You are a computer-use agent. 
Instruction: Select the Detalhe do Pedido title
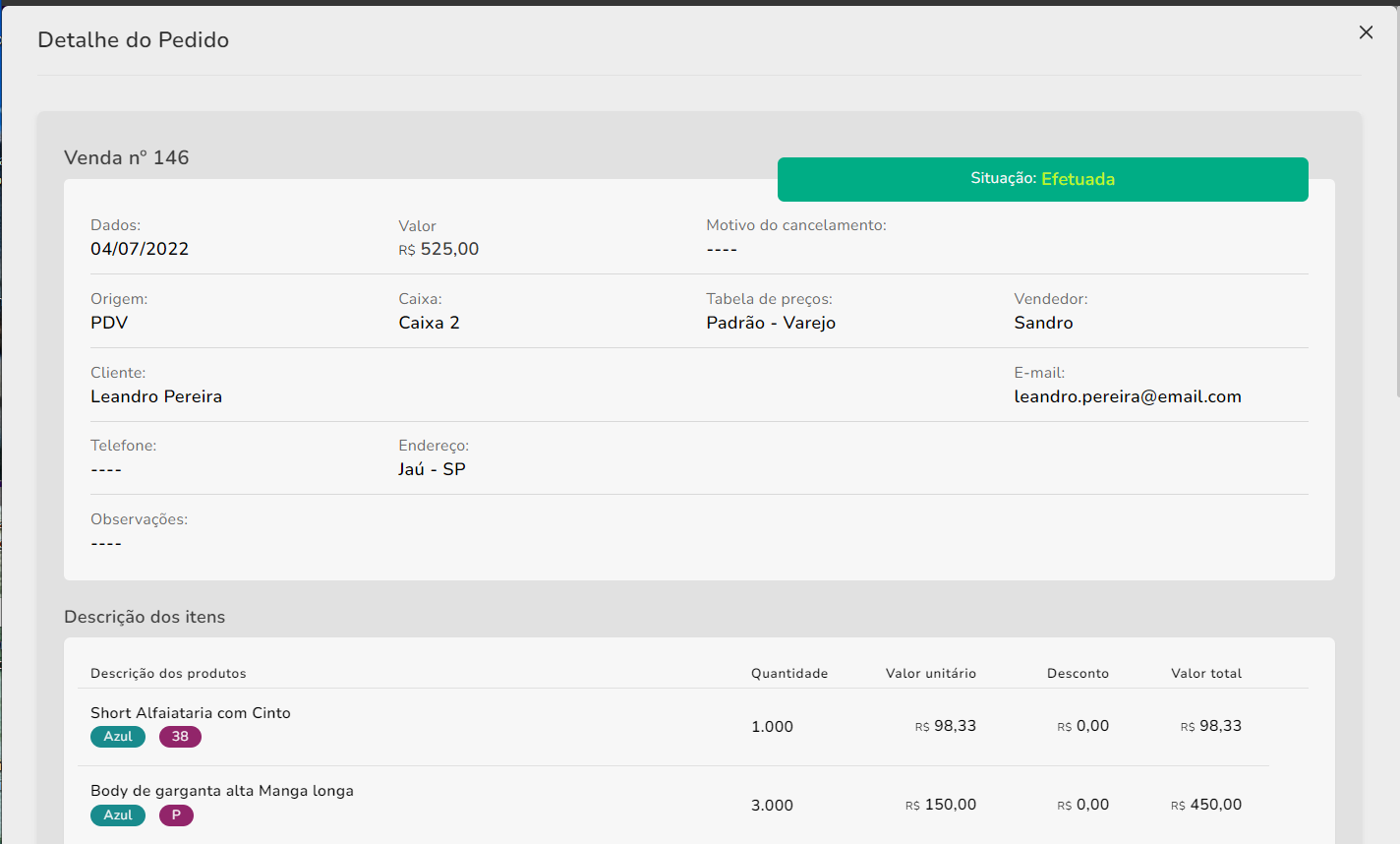tap(134, 40)
